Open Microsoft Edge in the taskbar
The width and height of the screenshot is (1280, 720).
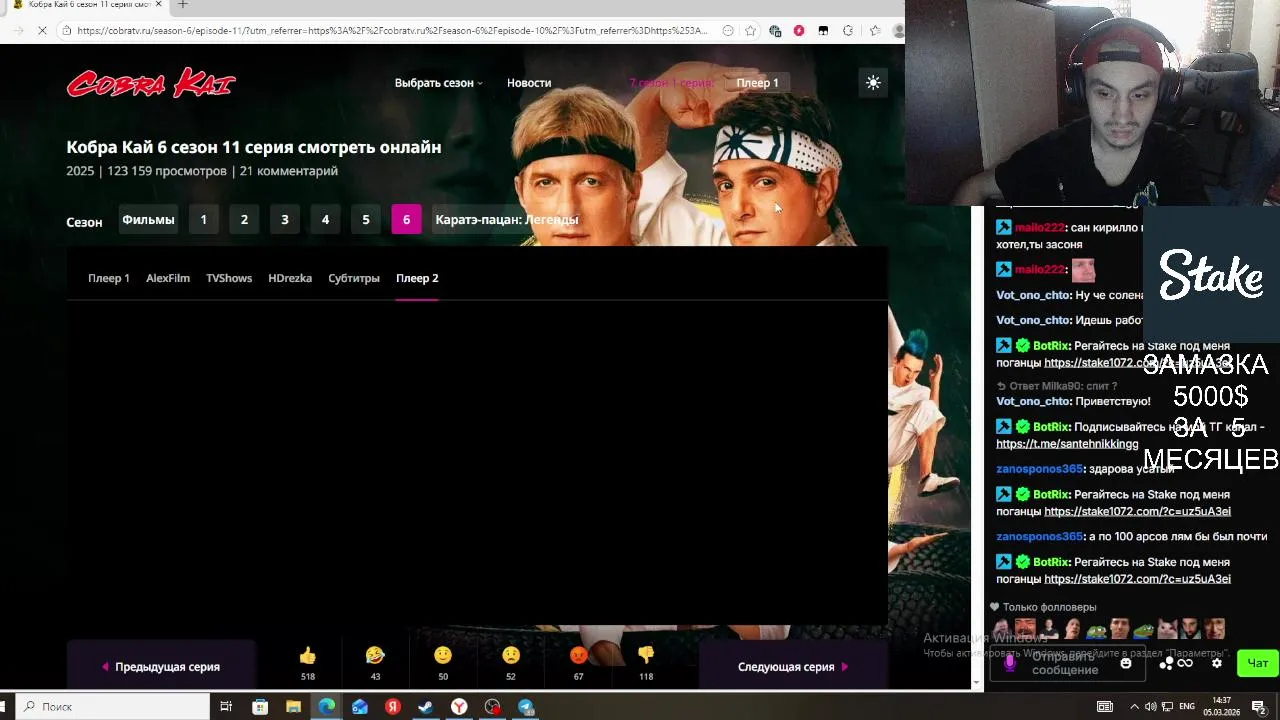click(327, 706)
